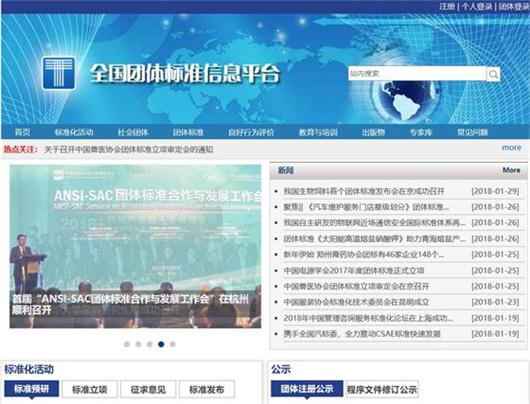Open 团体标准 navigation menu item
This screenshot has height=404, width=530.
[x=188, y=132]
